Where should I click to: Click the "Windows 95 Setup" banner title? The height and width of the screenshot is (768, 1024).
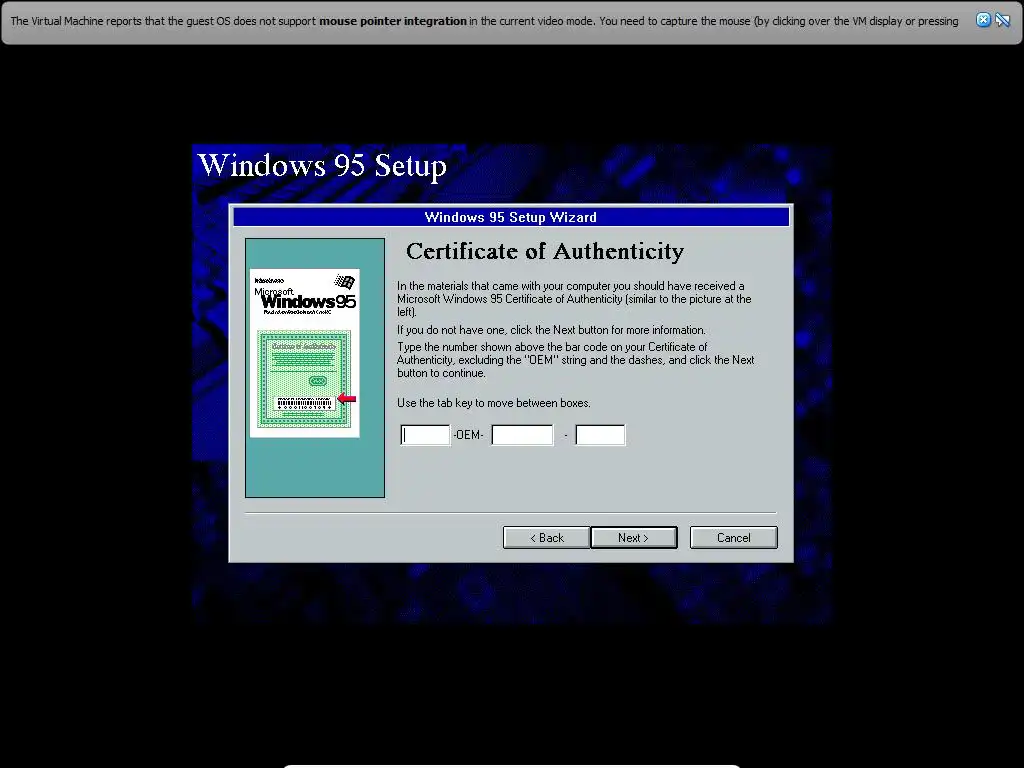pos(322,165)
